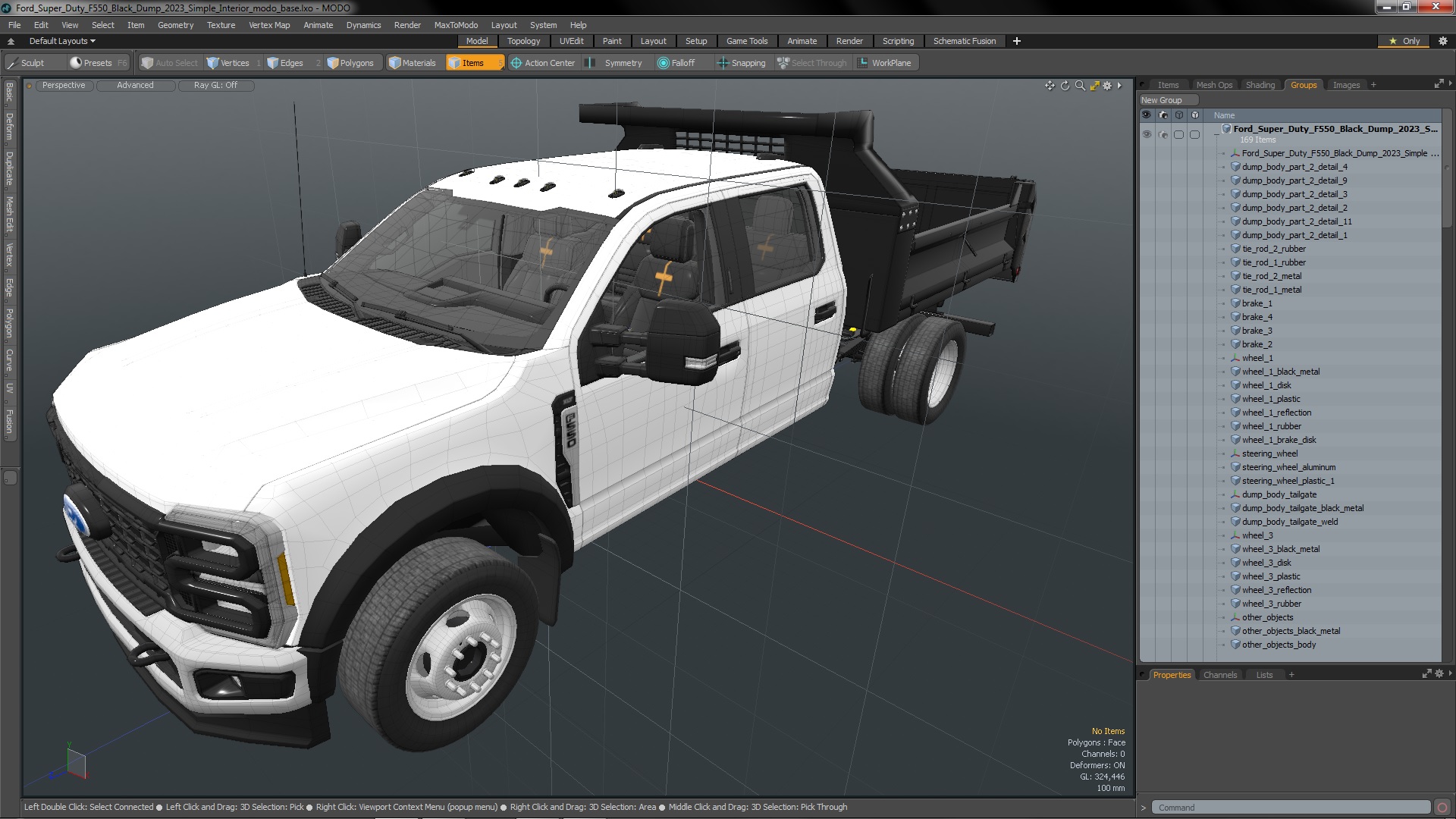Expand the Groups panel side arrow
Viewport: 1456px width, 819px height.
click(x=1450, y=83)
